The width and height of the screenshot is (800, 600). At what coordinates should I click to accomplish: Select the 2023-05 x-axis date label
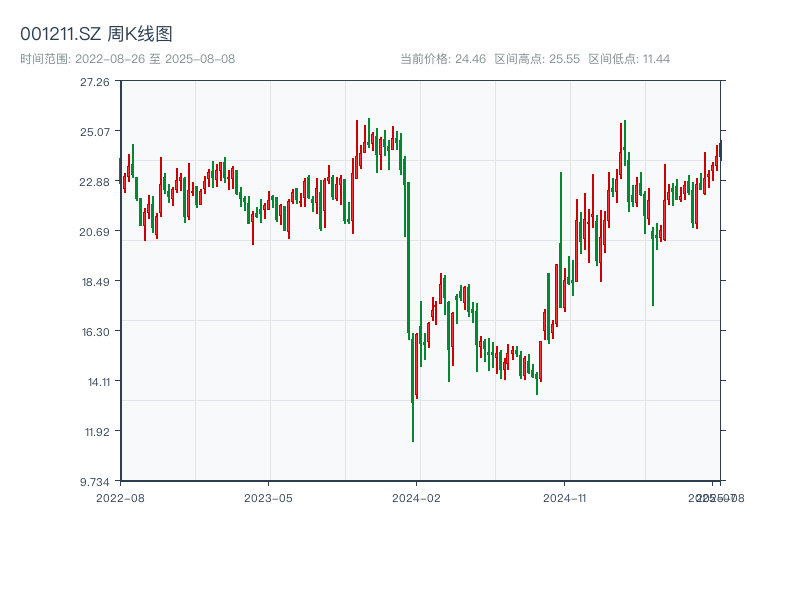pyautogui.click(x=268, y=497)
